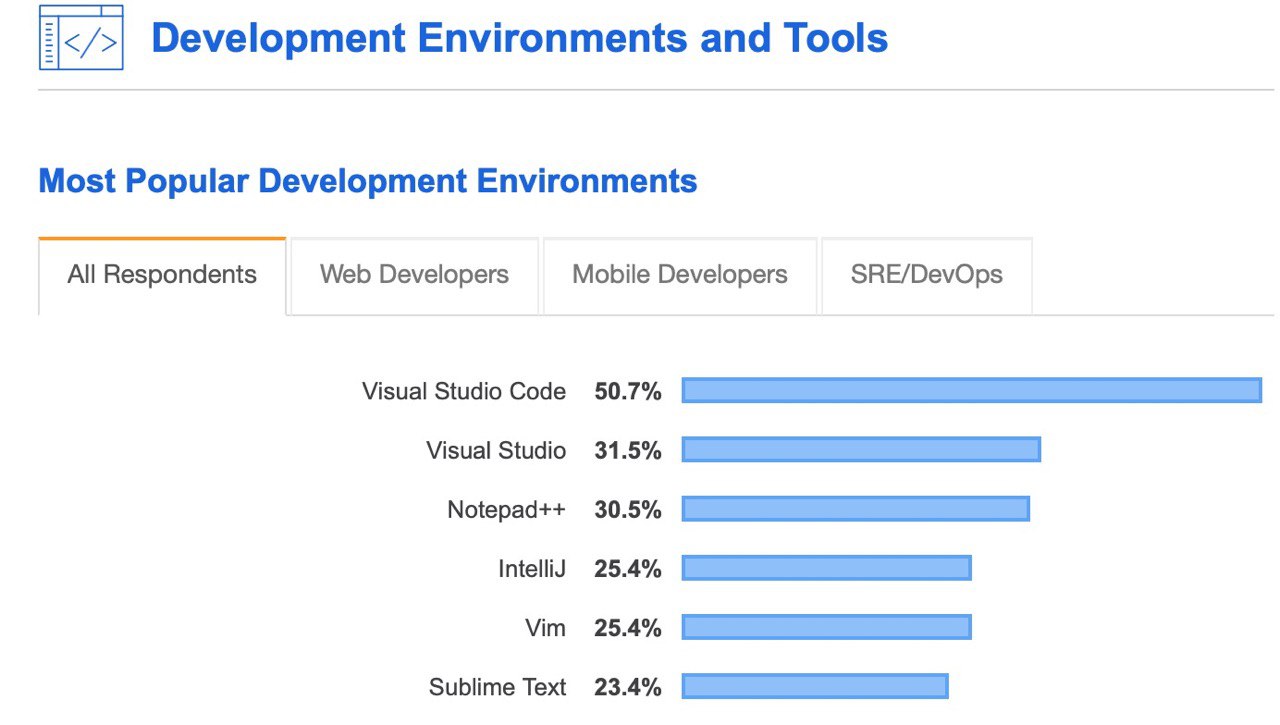Click the Notepad++ bar in chart
The height and width of the screenshot is (725, 1280).
point(856,508)
